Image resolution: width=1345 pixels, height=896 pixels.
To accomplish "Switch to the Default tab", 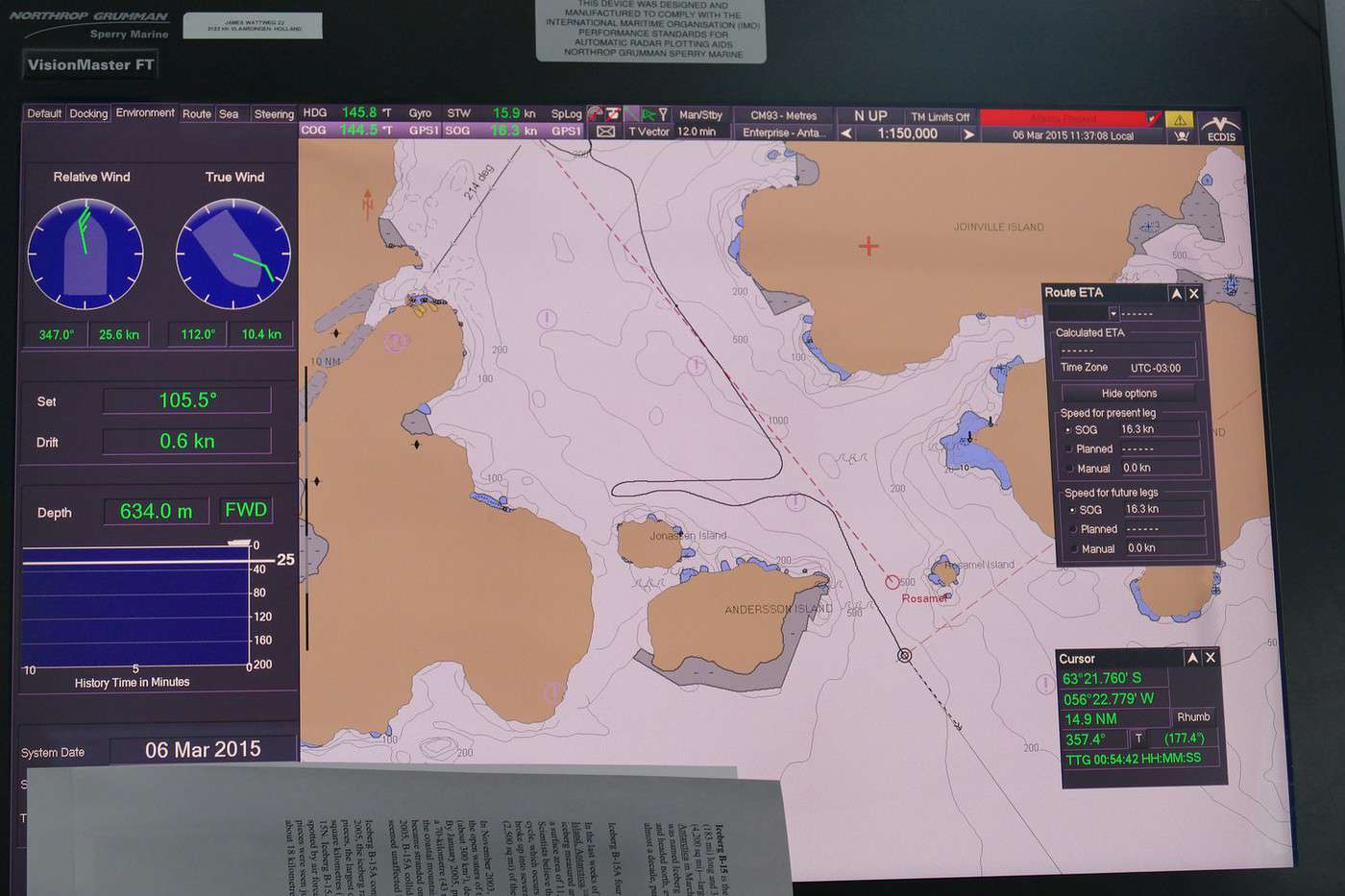I will 44,113.
